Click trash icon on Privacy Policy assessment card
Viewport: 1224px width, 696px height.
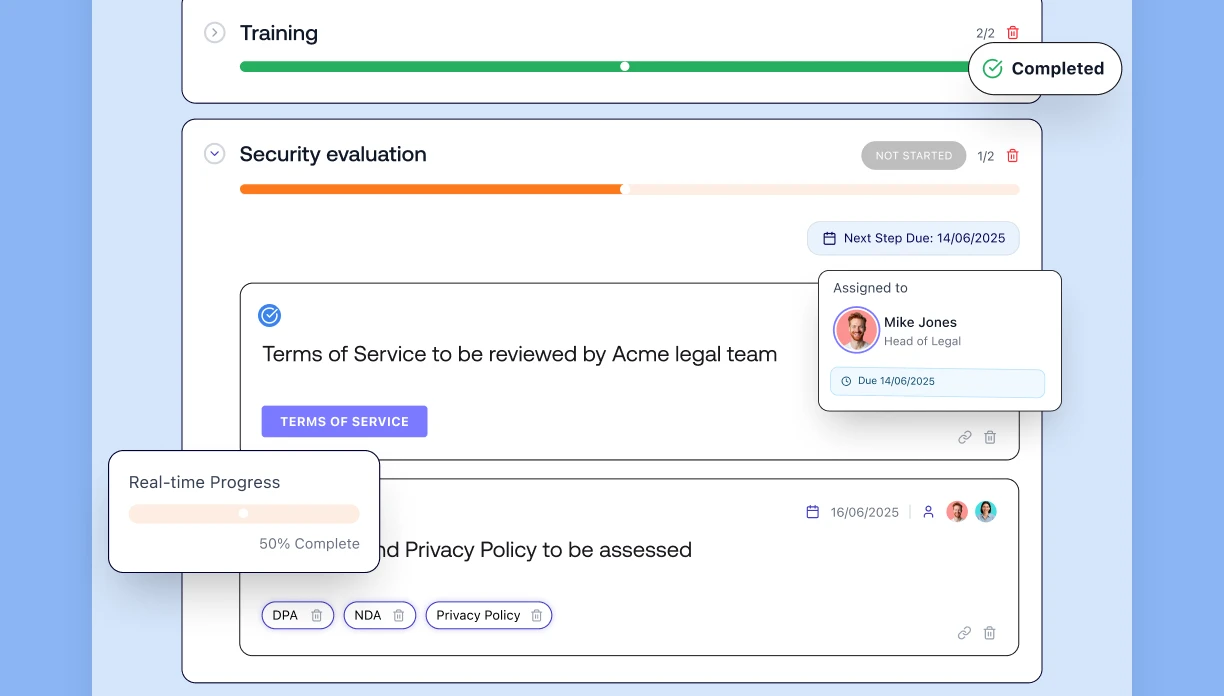990,633
